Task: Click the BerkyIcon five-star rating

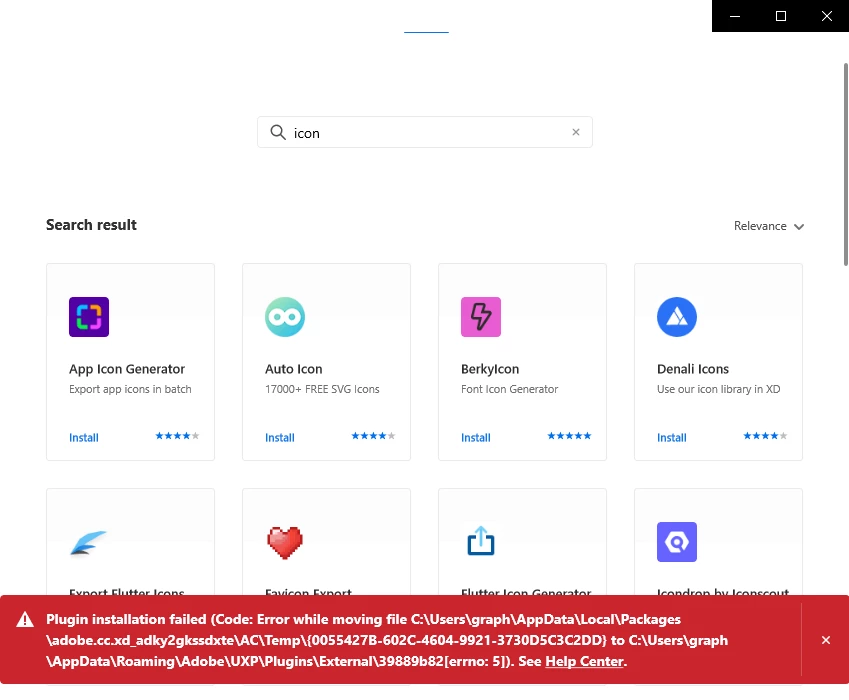Action: point(569,436)
